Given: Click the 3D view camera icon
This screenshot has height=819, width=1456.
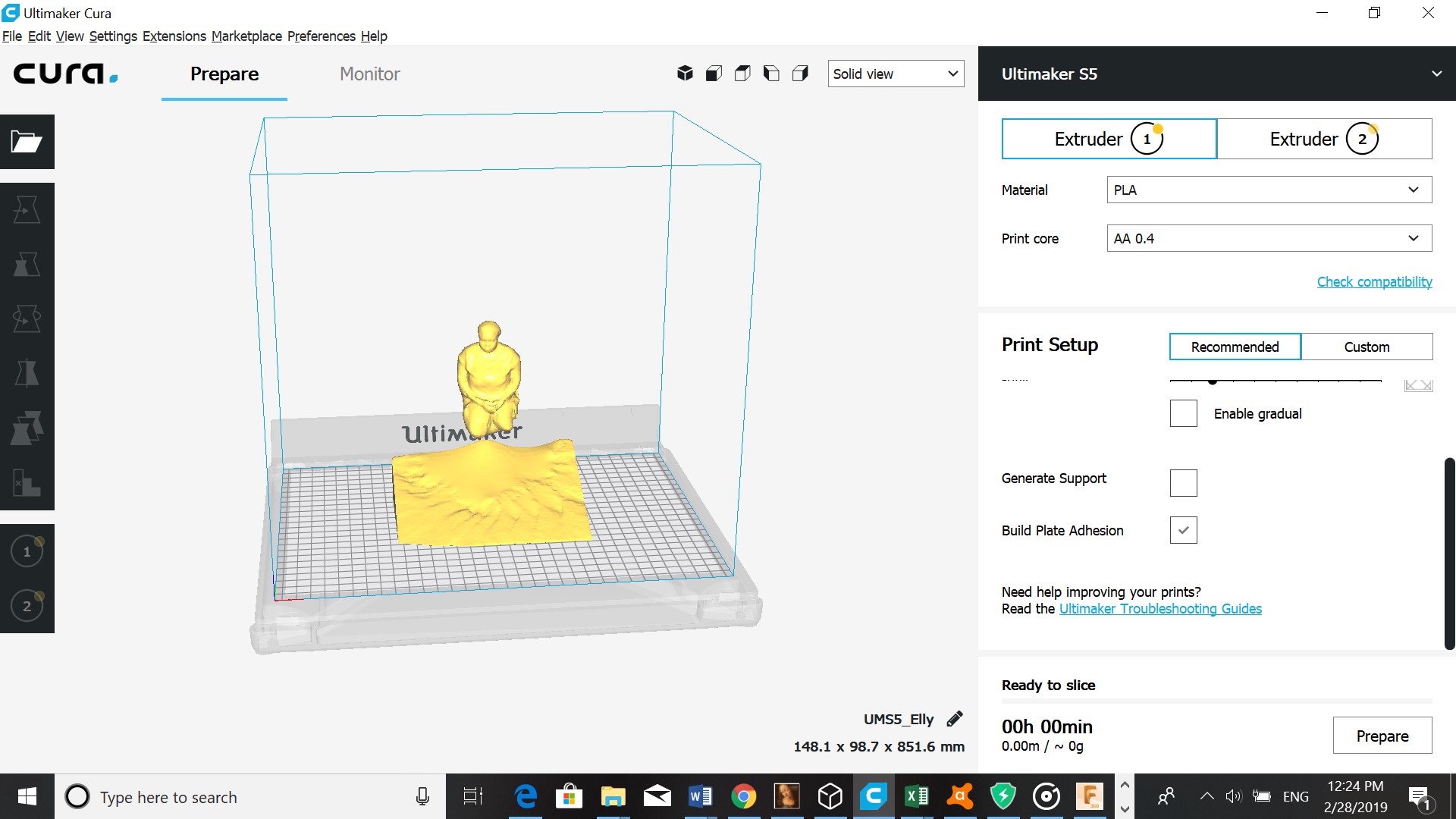Looking at the screenshot, I should pyautogui.click(x=685, y=74).
